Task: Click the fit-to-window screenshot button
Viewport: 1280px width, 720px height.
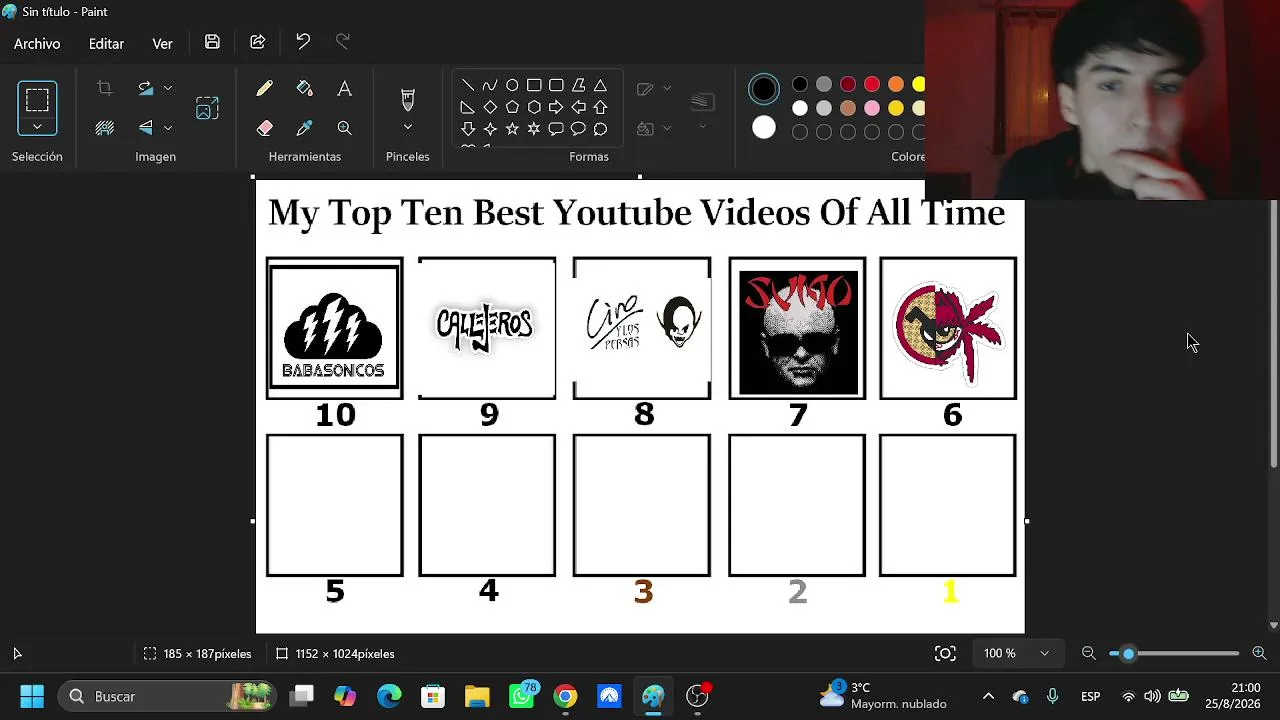Action: [945, 653]
